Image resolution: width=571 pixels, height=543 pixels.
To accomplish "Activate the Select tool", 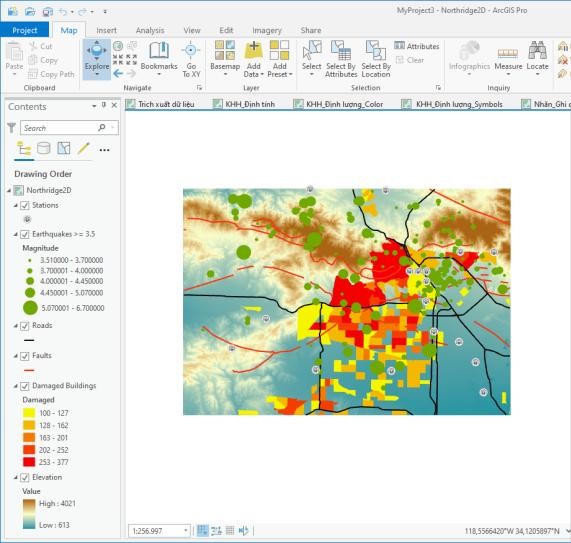I will [x=311, y=58].
